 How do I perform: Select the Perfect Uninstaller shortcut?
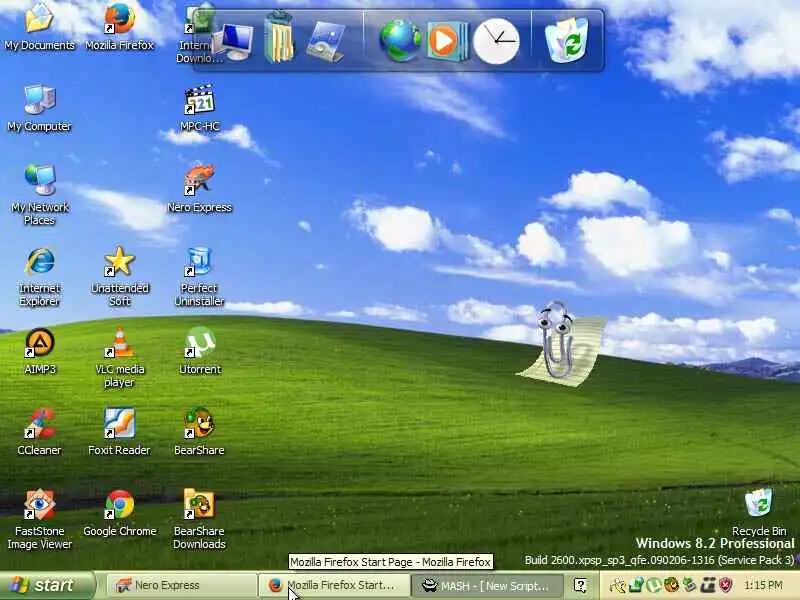[199, 277]
